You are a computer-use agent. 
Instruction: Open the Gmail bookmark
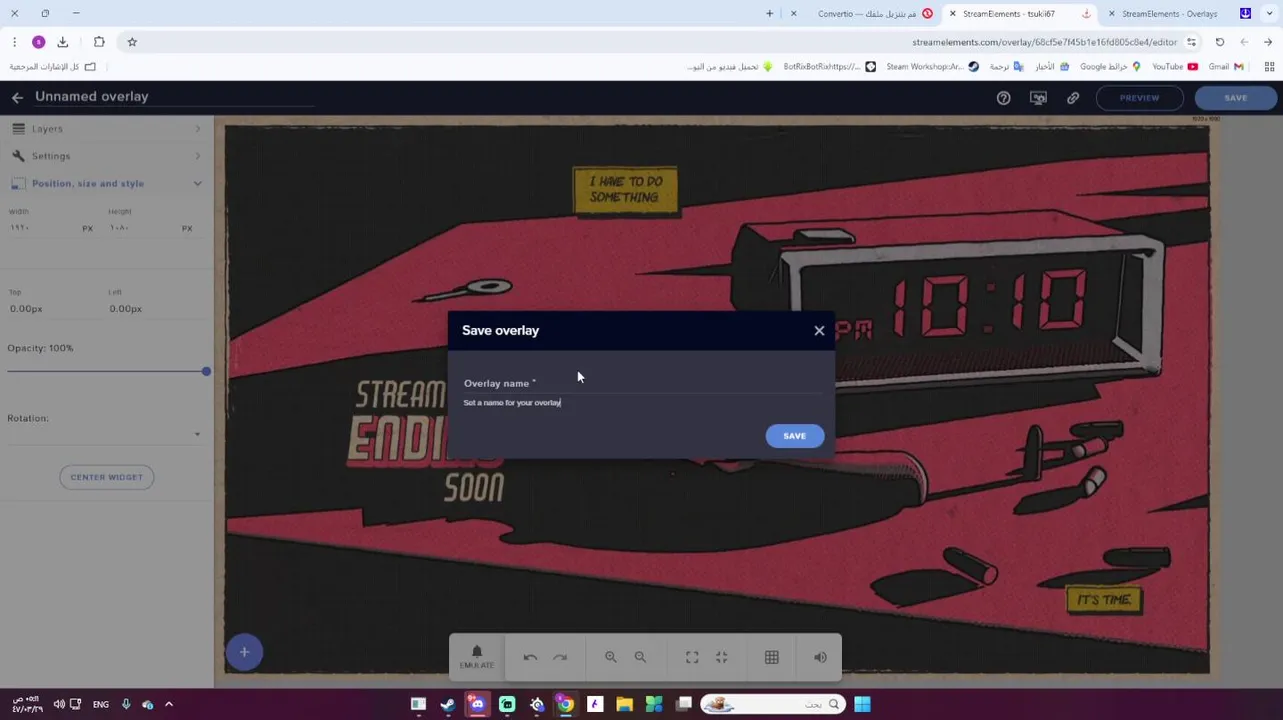pyautogui.click(x=1226, y=67)
